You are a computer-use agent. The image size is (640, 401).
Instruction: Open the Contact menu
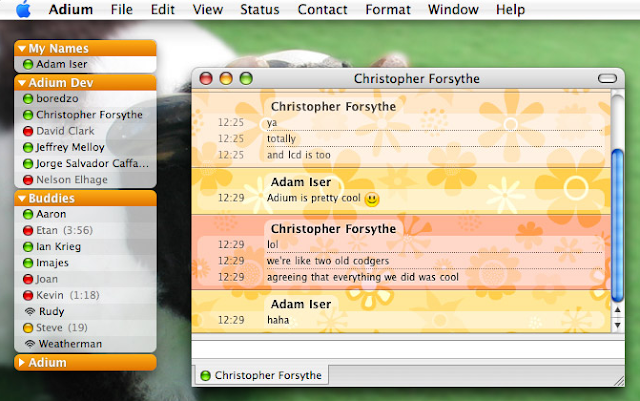point(322,9)
